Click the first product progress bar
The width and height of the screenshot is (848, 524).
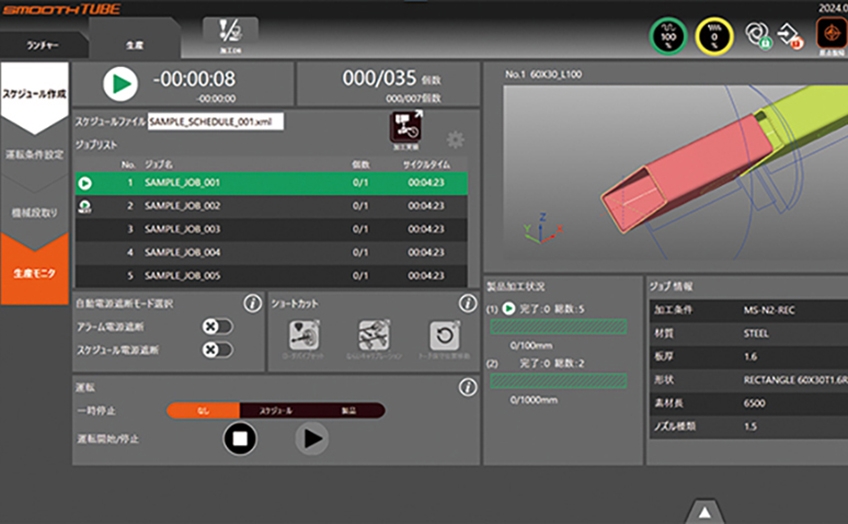point(559,327)
